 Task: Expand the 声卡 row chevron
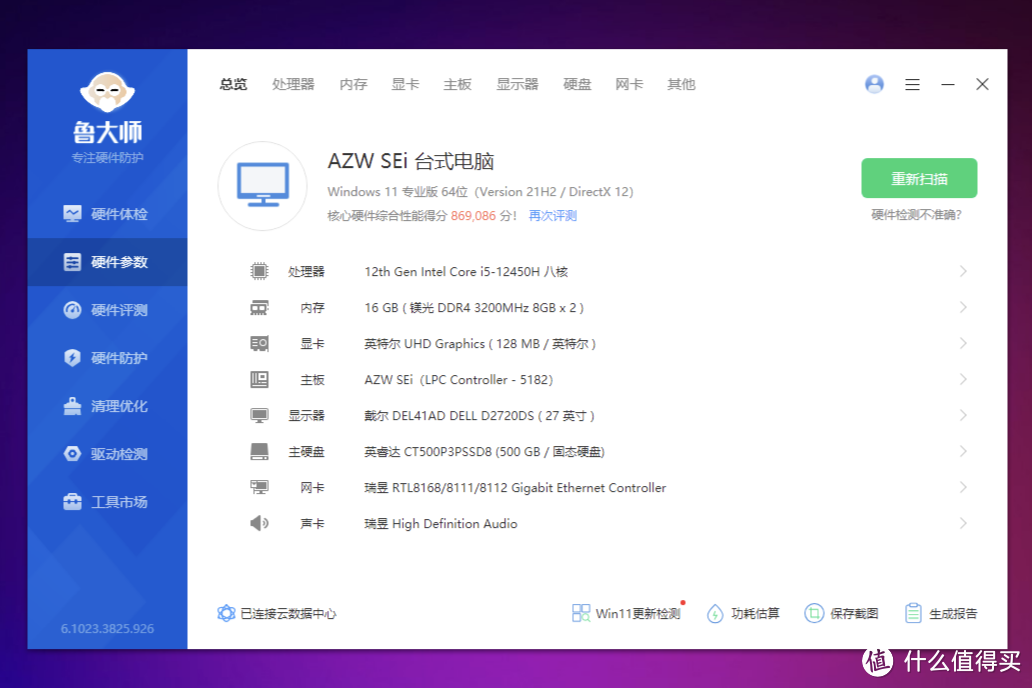pos(963,523)
